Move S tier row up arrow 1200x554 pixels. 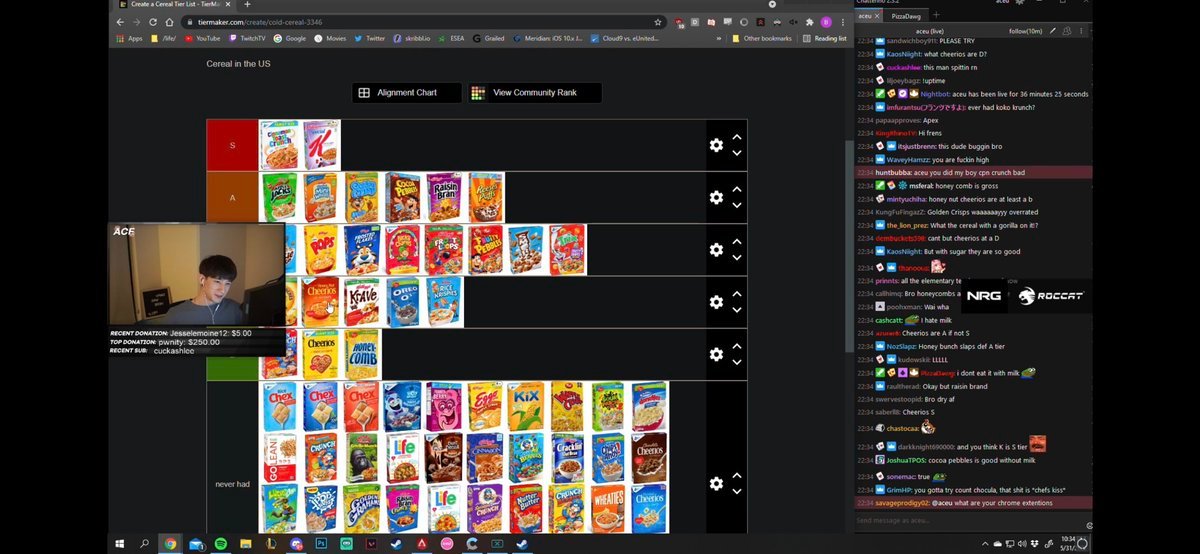coord(737,137)
